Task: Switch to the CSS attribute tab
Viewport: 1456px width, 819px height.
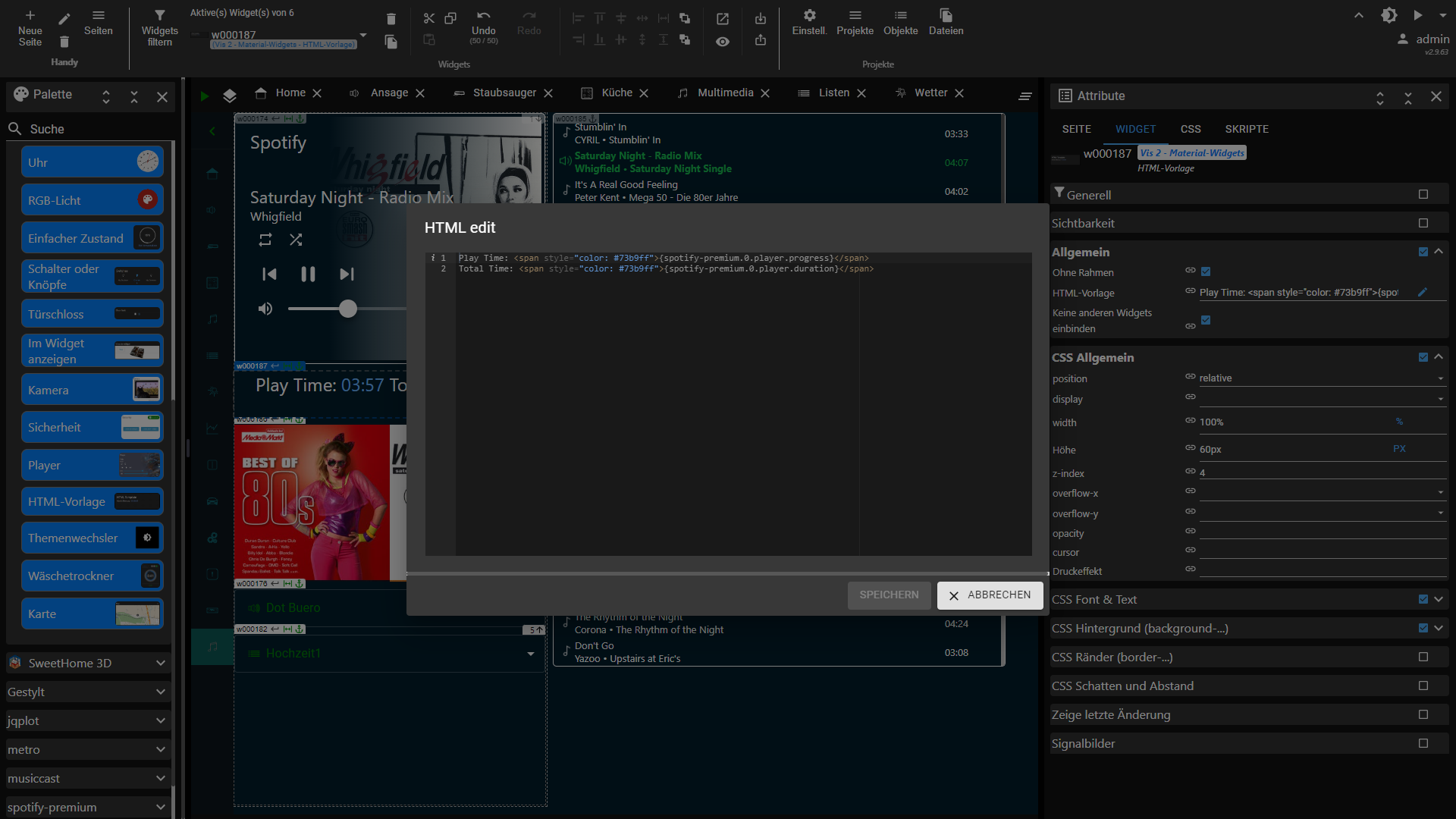Action: click(1190, 129)
